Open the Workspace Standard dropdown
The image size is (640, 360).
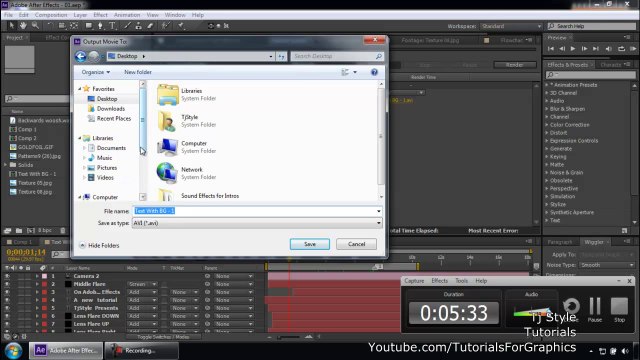pyautogui.click(x=511, y=26)
